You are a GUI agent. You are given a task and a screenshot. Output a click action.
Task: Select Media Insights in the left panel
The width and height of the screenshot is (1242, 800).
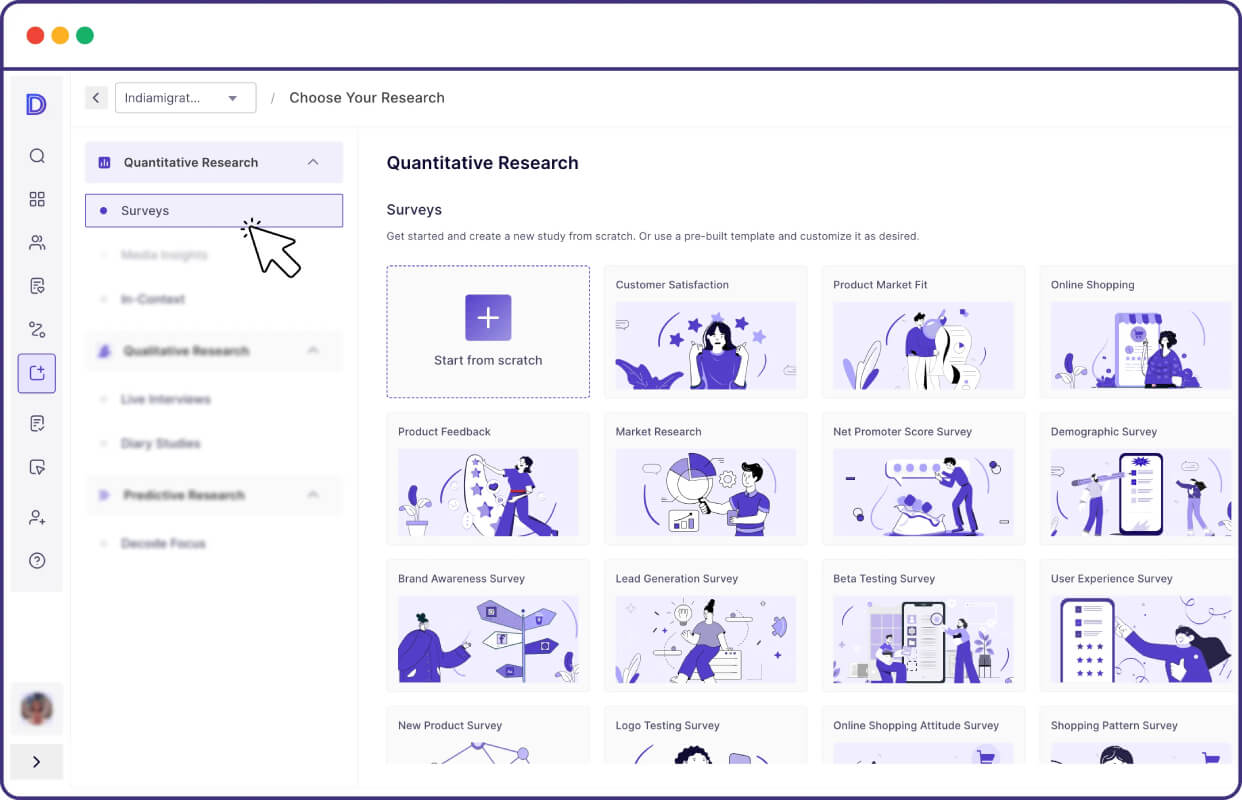[x=164, y=255]
